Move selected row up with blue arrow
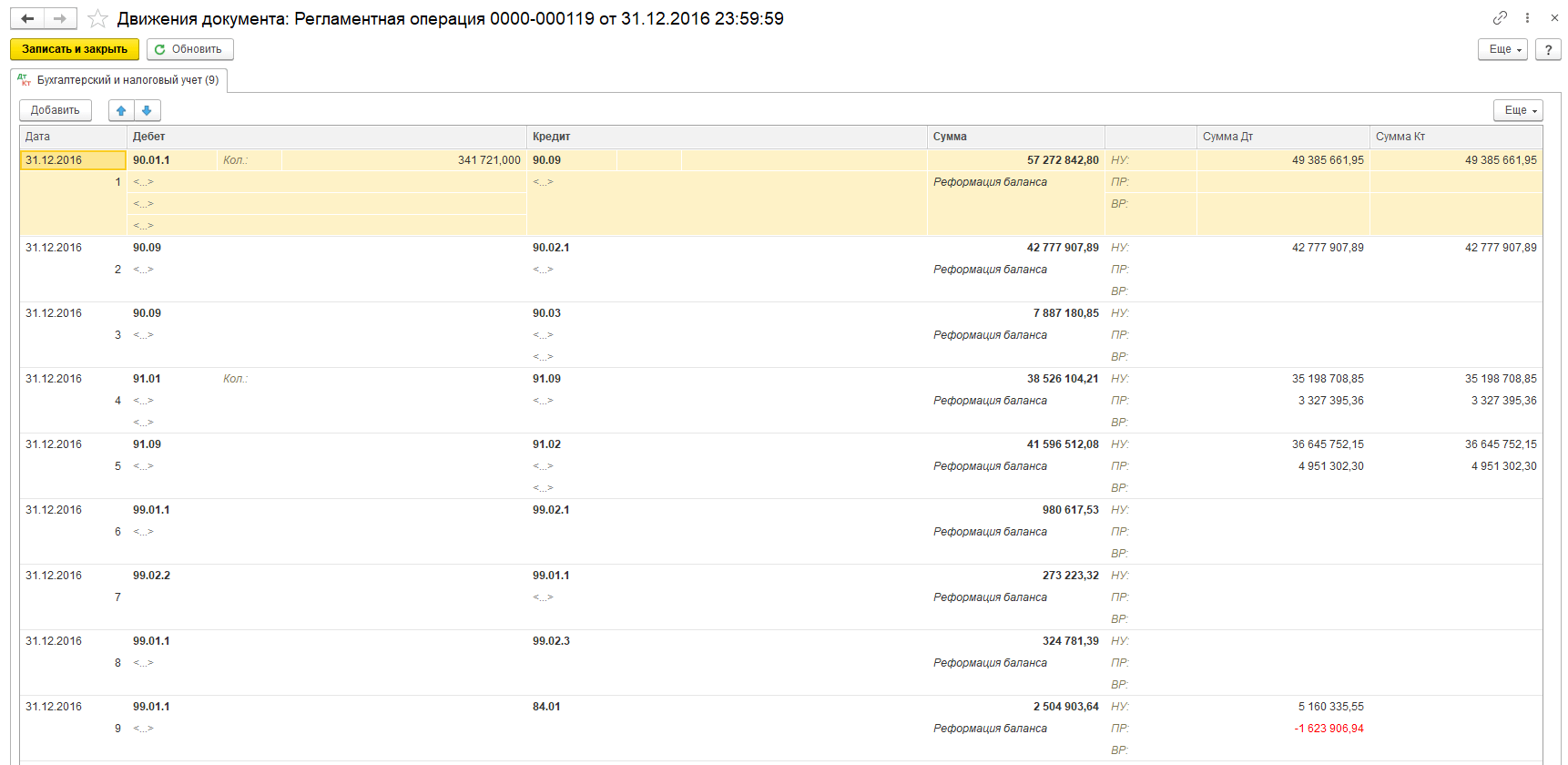Viewport: 1568px width, 765px height. click(x=121, y=110)
